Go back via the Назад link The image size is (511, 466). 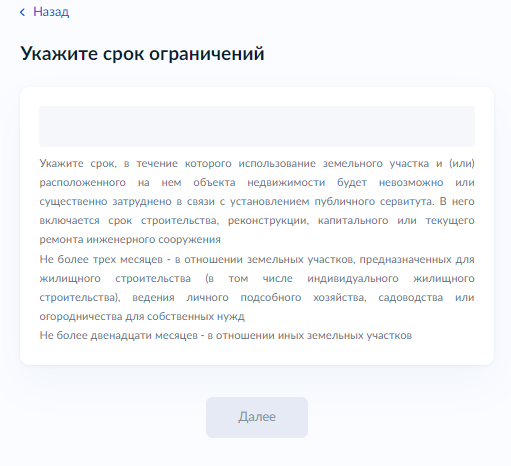click(51, 12)
